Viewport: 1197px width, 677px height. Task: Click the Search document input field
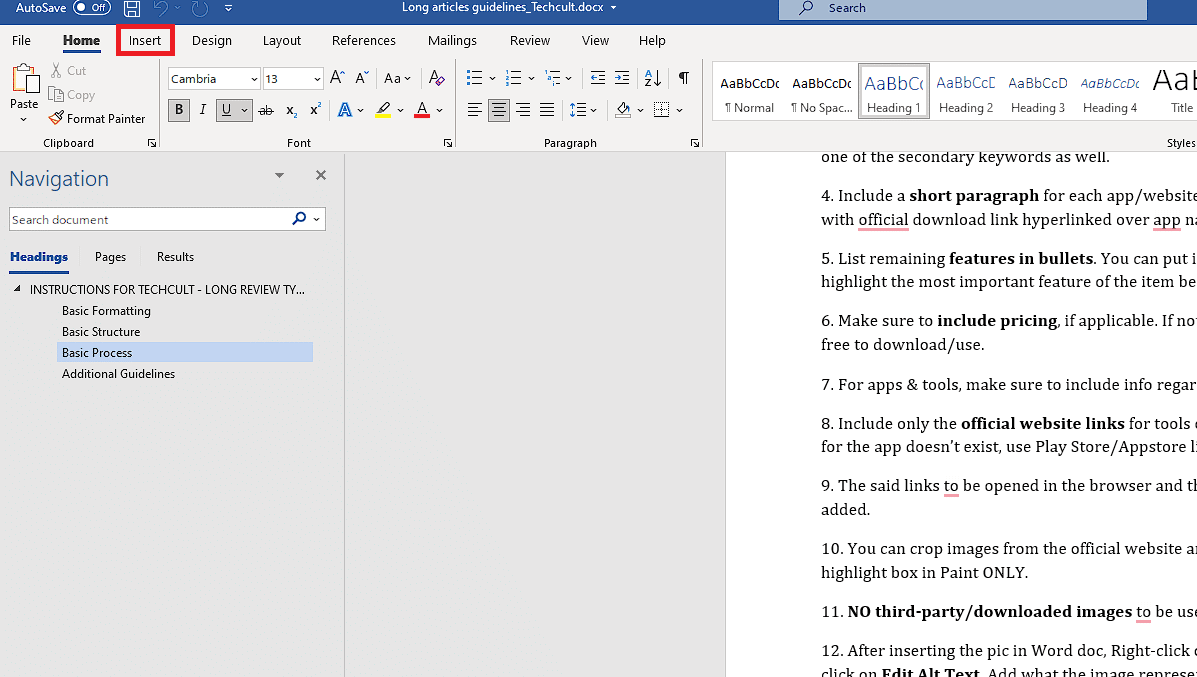click(x=150, y=219)
